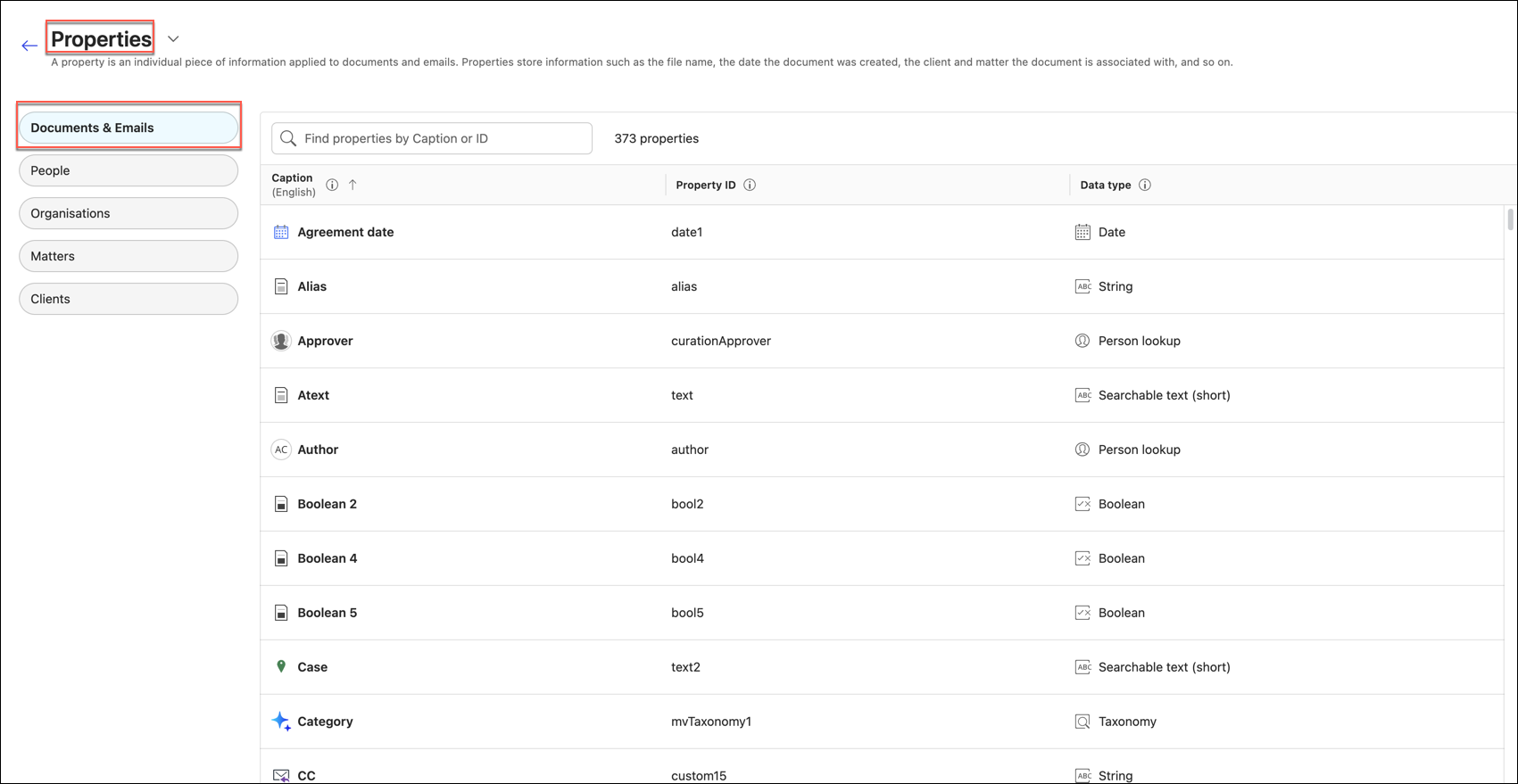Open the Author property
This screenshot has width=1518, height=784.
click(318, 450)
